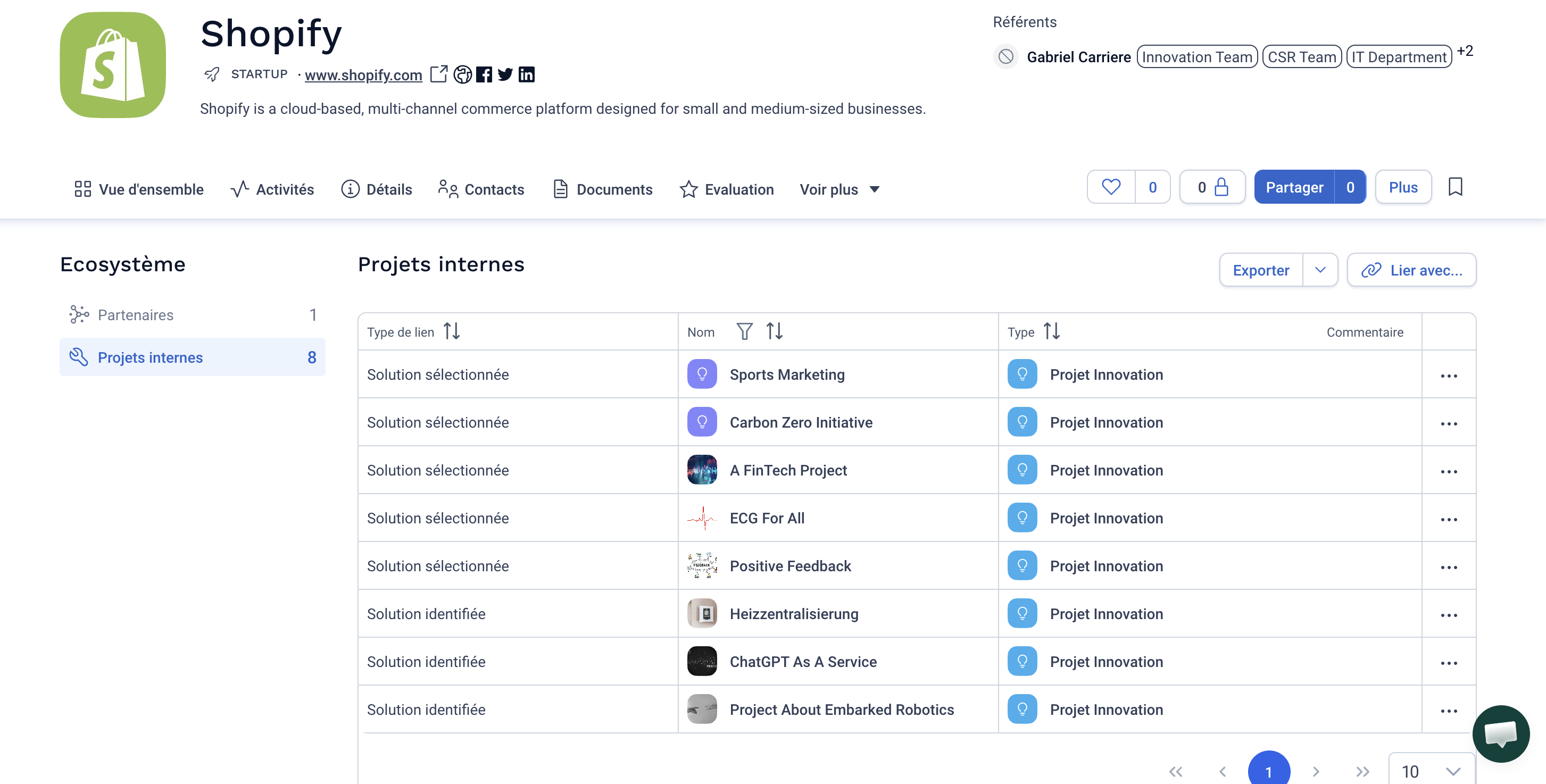Open the Crunchbase globe social icon
The height and width of the screenshot is (784, 1546).
tap(462, 74)
